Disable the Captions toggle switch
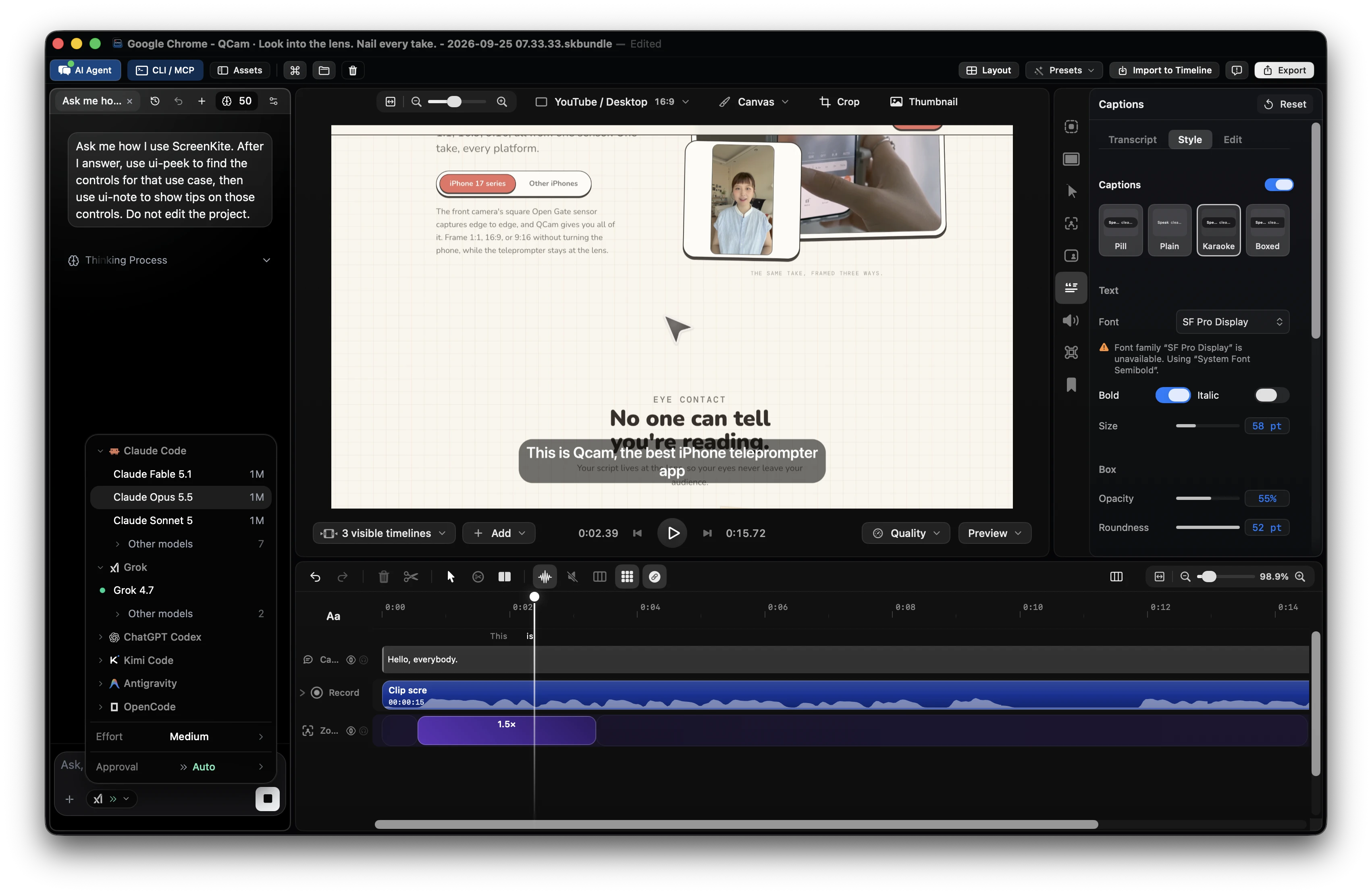 pos(1278,185)
